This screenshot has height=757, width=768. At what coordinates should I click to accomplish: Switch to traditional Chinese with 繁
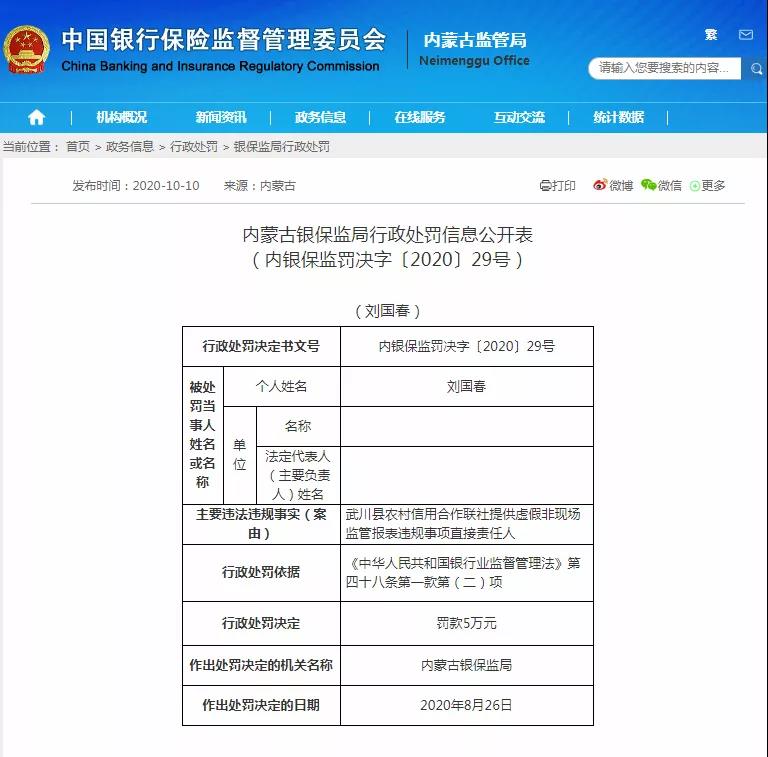coord(711,35)
